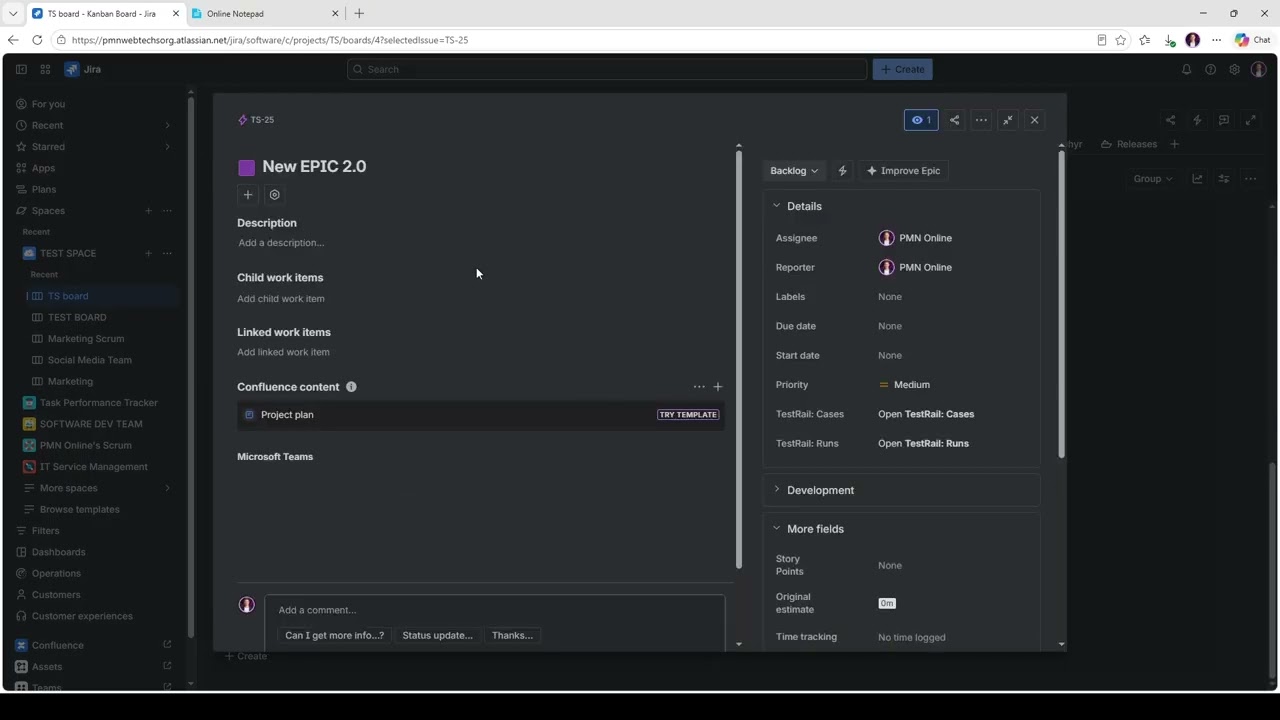Collapse the Details section
Screen dimensions: 1280x720
[x=777, y=206]
